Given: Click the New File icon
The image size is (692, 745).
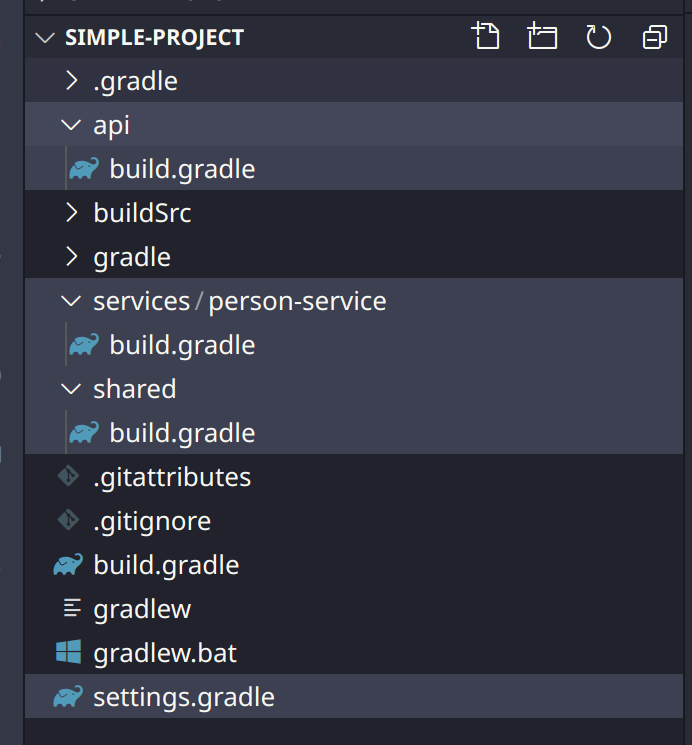Looking at the screenshot, I should pos(485,38).
